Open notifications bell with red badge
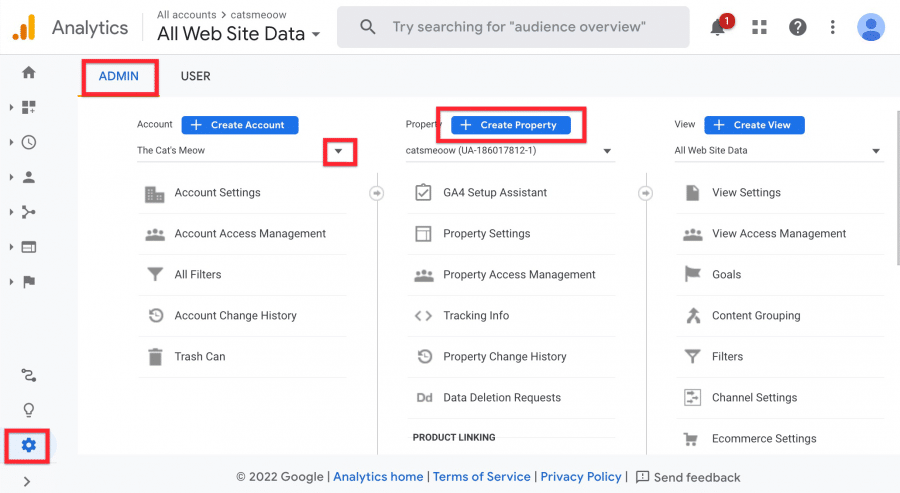This screenshot has height=493, width=900. pos(719,26)
